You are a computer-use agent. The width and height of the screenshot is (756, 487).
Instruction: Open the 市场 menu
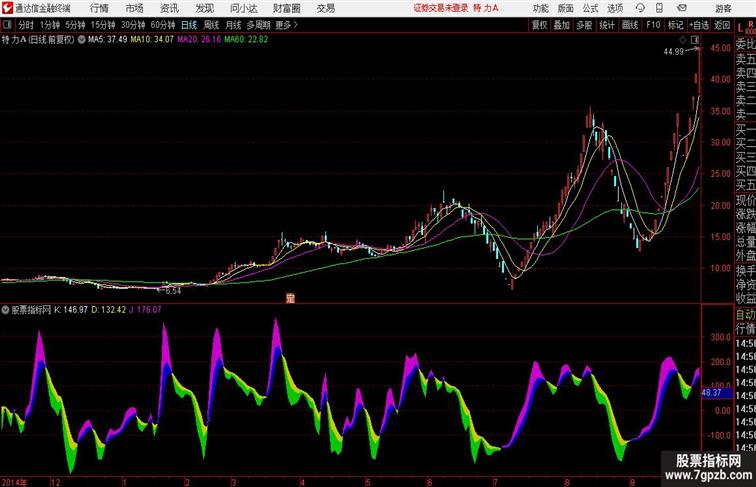tap(134, 8)
